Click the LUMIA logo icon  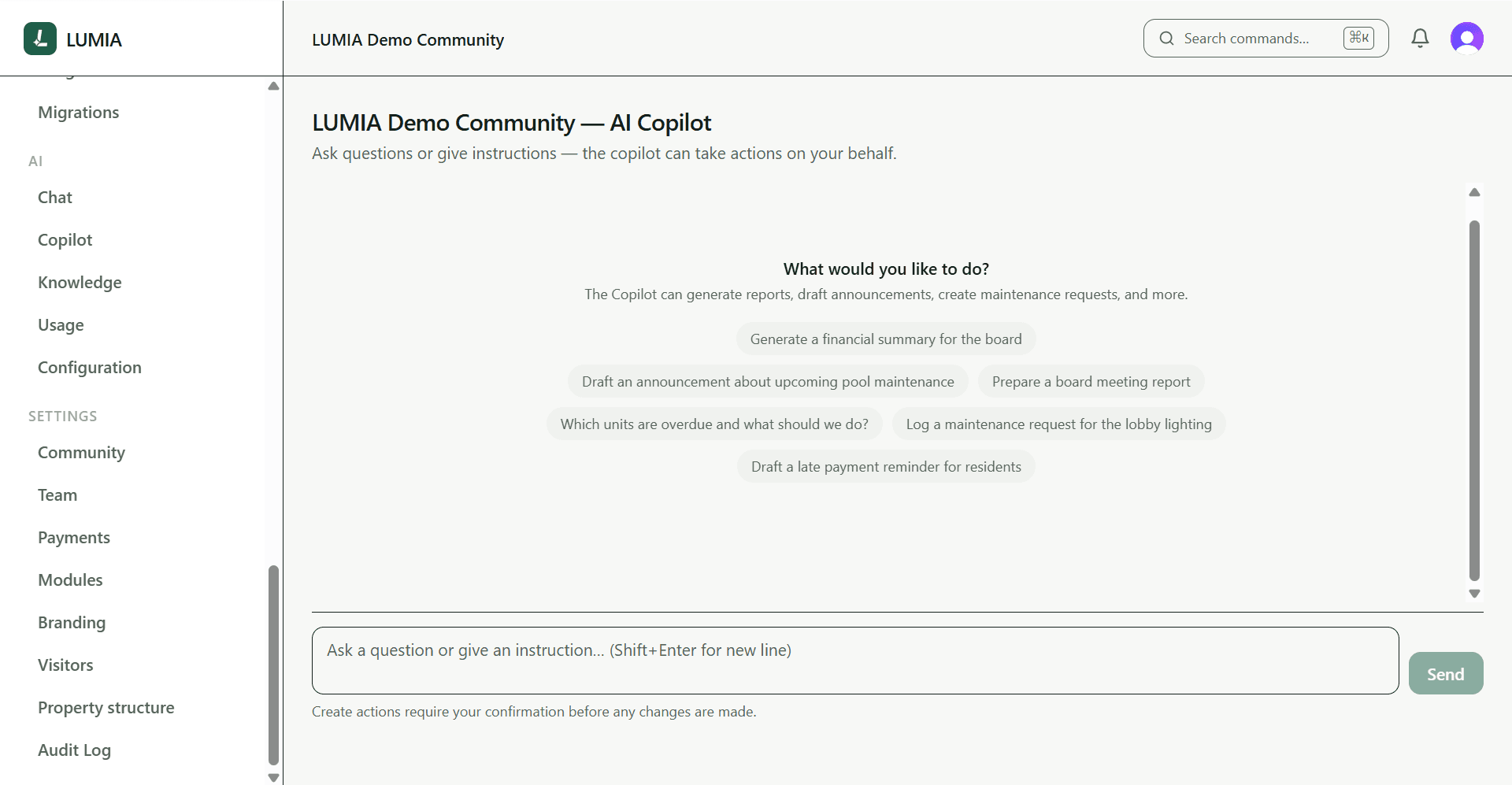pyautogui.click(x=40, y=39)
